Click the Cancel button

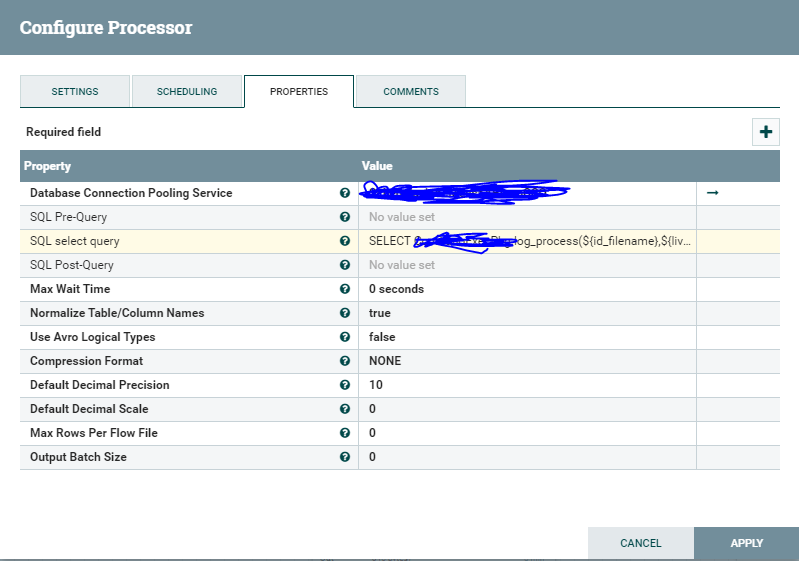641,543
